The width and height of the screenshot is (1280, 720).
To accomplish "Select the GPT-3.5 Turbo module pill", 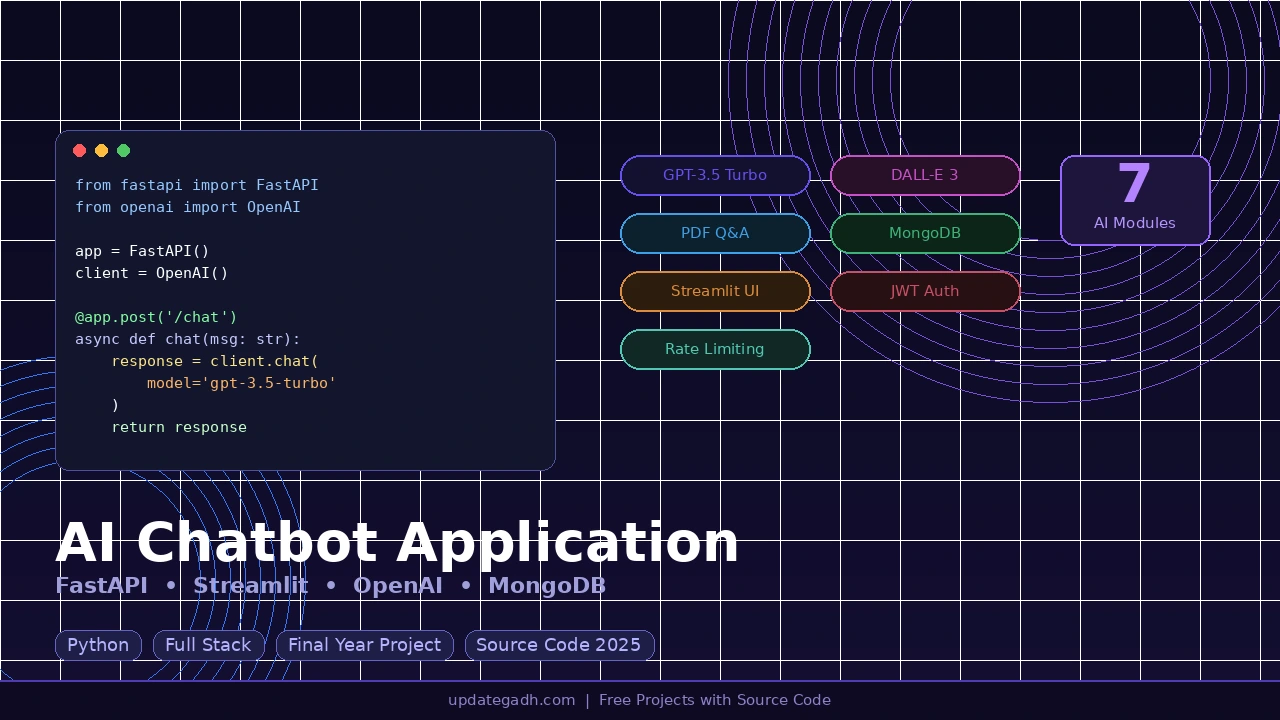I will (x=715, y=175).
